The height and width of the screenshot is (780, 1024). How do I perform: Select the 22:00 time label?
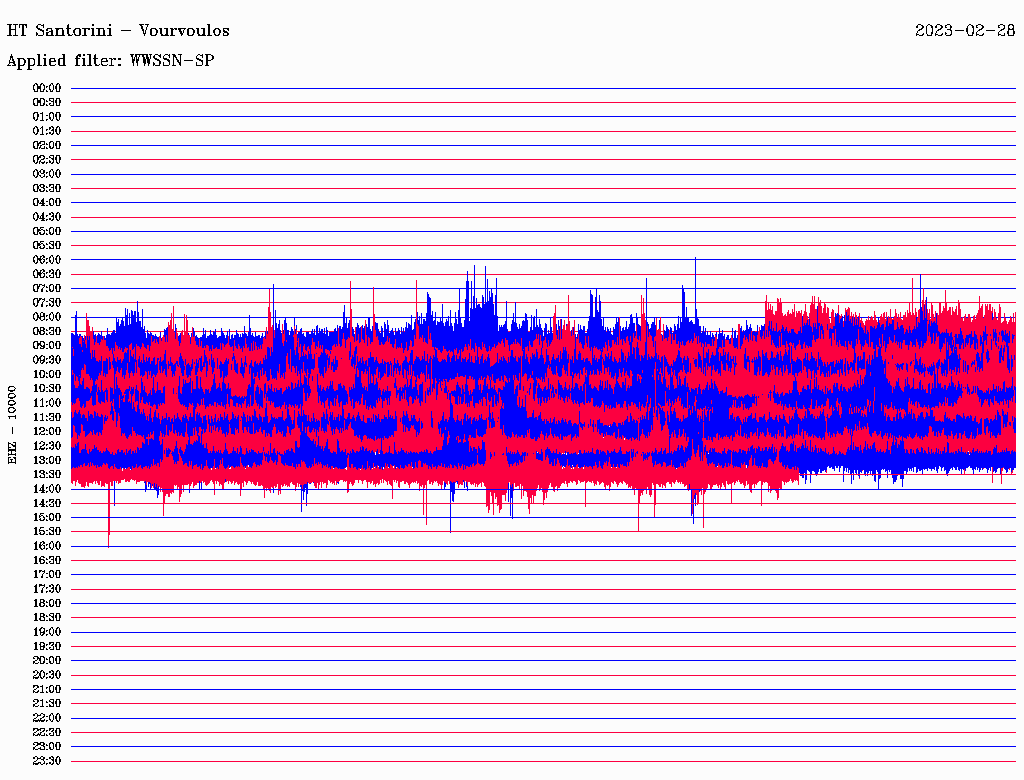tap(47, 717)
